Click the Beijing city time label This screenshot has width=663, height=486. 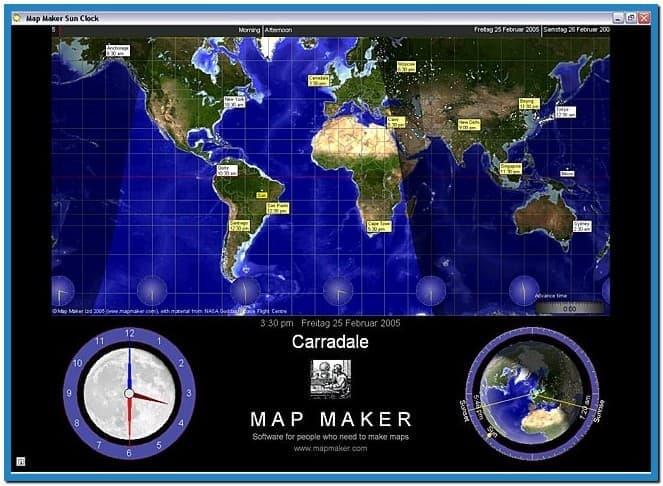[529, 104]
